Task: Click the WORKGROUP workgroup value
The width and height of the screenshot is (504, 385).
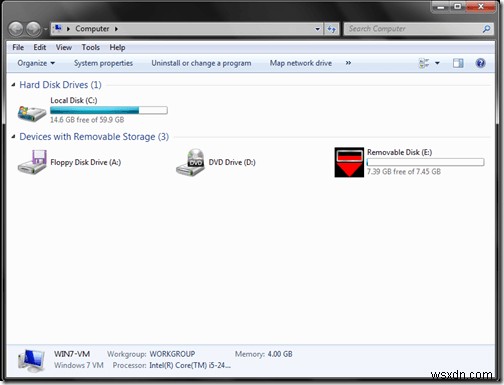Action: point(172,354)
